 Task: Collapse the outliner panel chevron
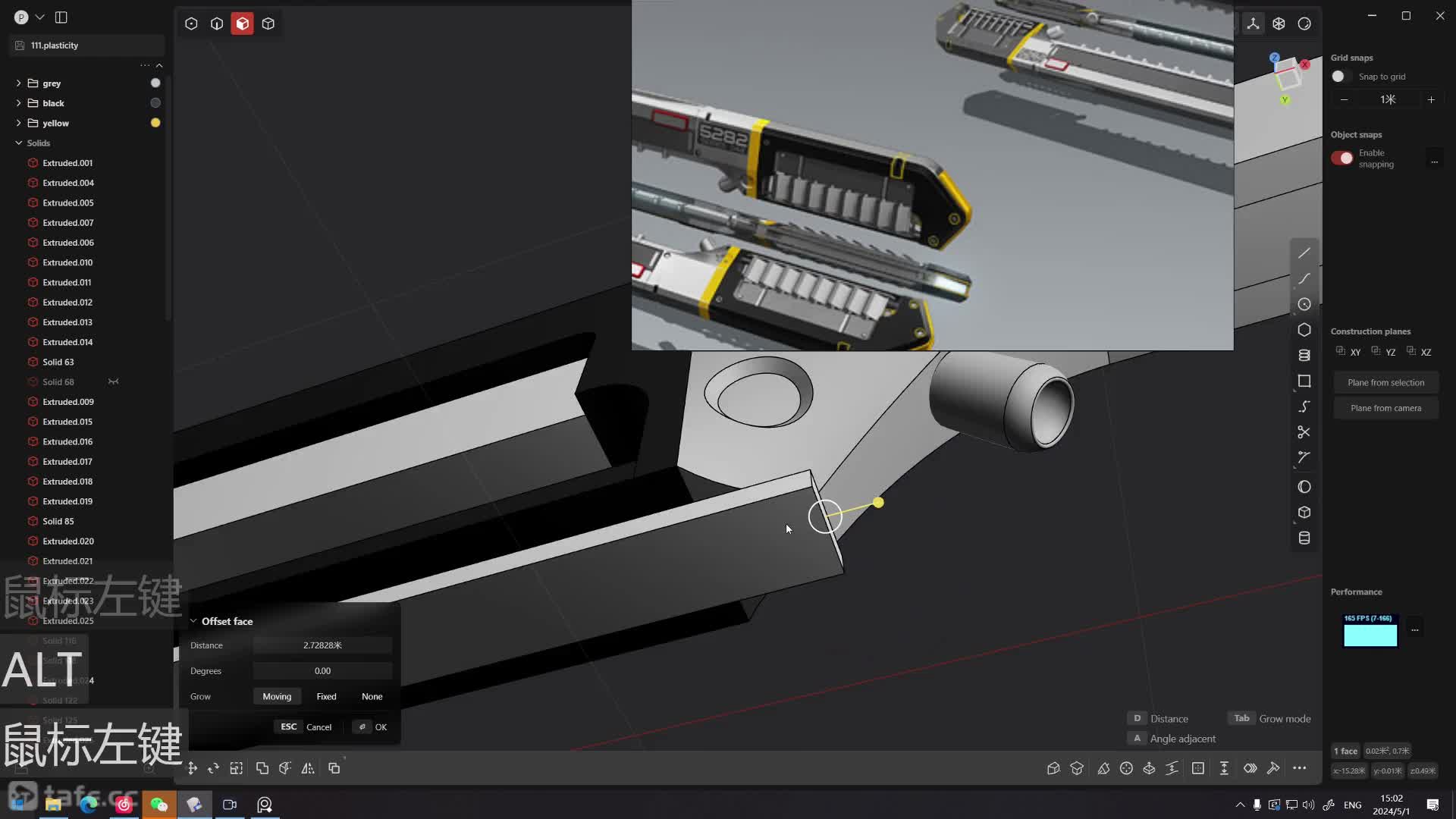[159, 65]
